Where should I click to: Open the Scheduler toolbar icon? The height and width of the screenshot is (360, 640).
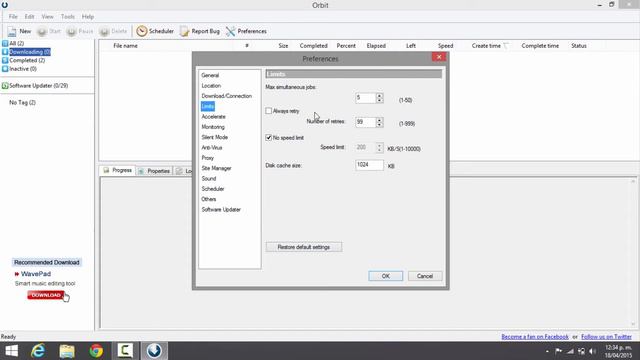point(155,31)
